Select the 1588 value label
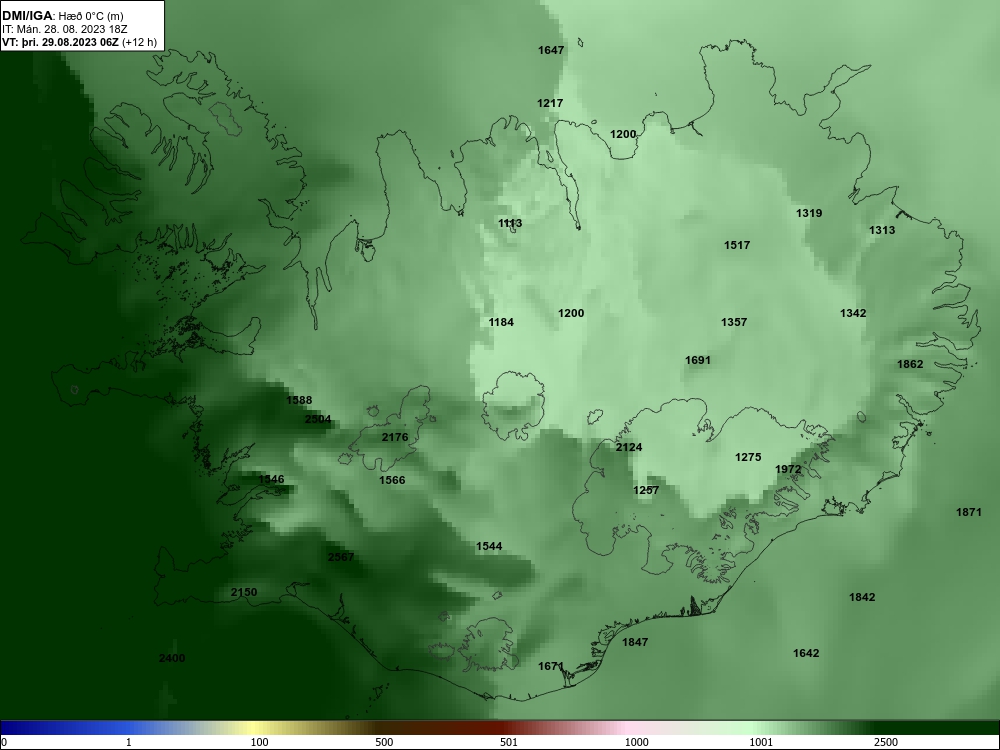This screenshot has height=750, width=1000. [x=299, y=401]
